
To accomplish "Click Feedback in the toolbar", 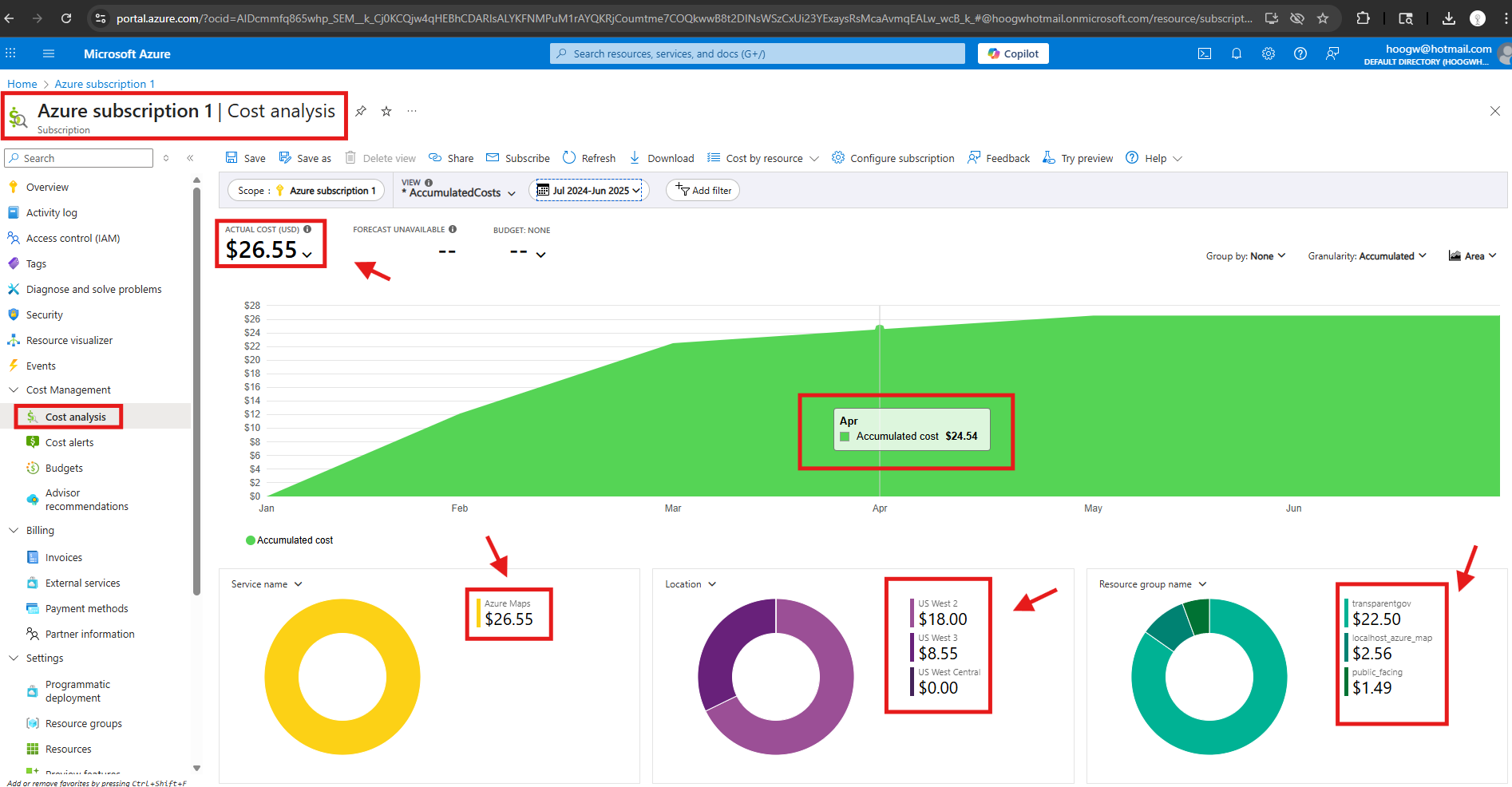I will tap(999, 158).
